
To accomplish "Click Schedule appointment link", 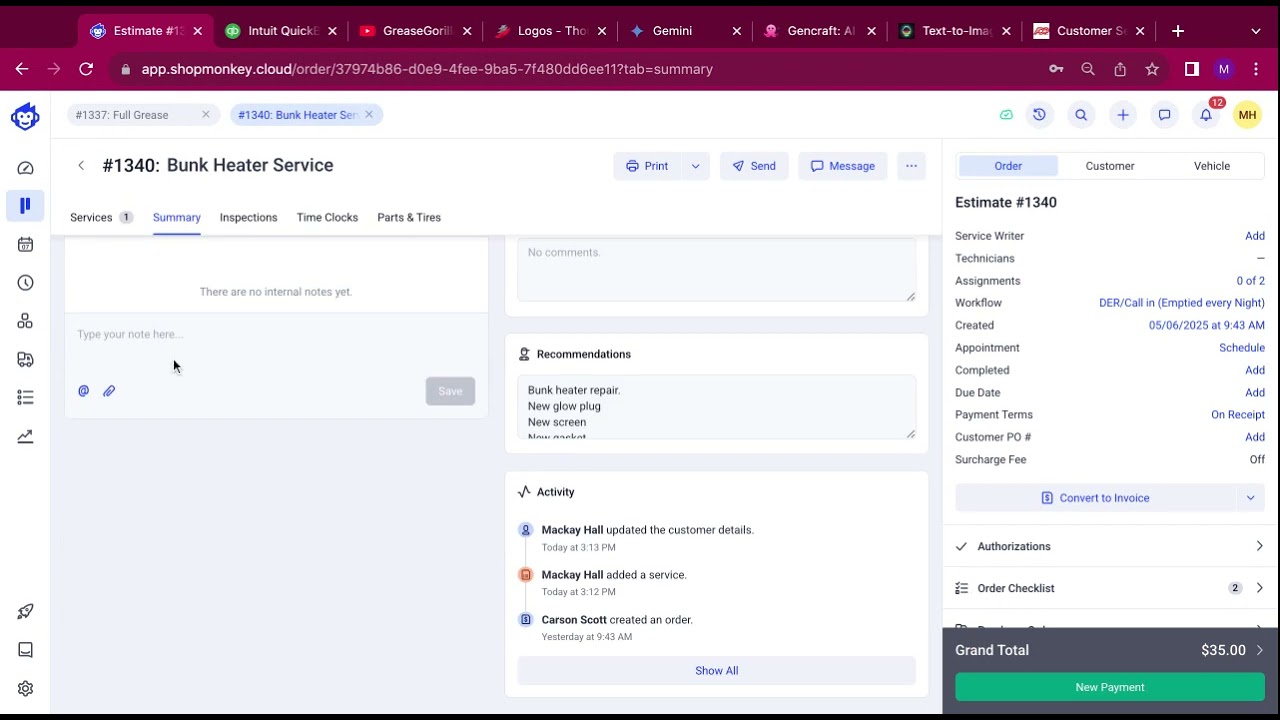I will (1242, 348).
